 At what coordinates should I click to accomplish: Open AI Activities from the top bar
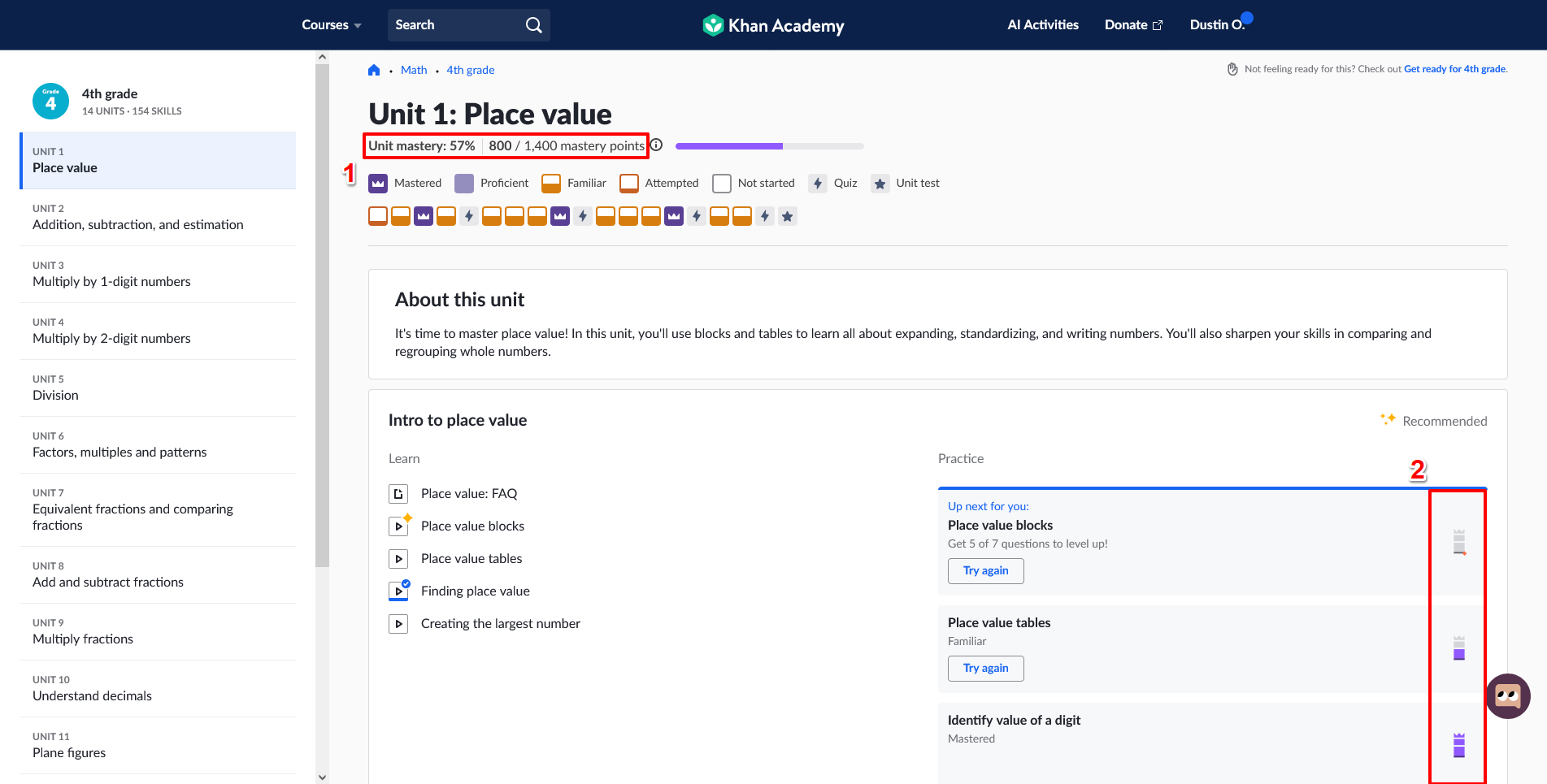[1043, 25]
